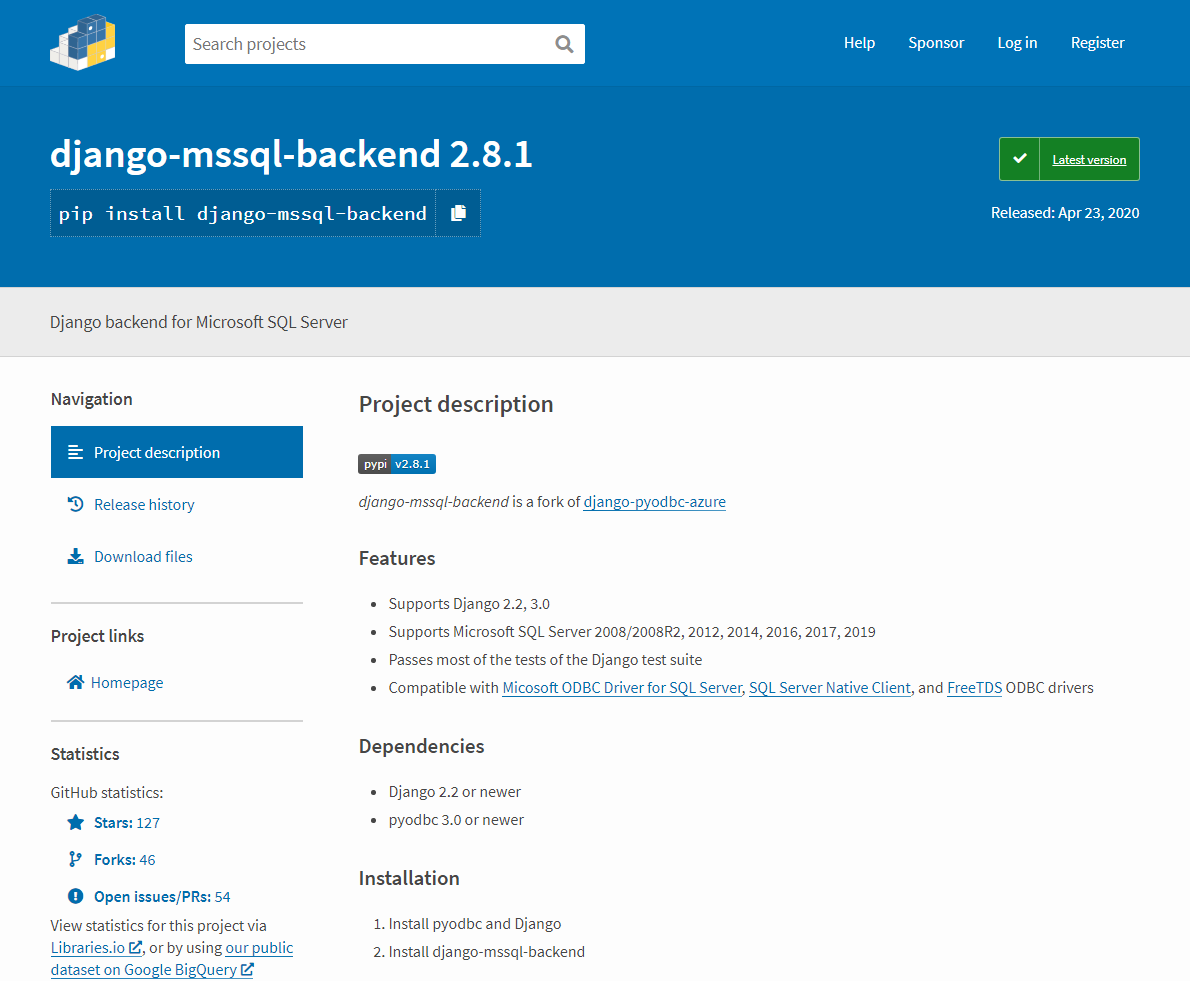Click the green checkmark icon

point(1019,159)
